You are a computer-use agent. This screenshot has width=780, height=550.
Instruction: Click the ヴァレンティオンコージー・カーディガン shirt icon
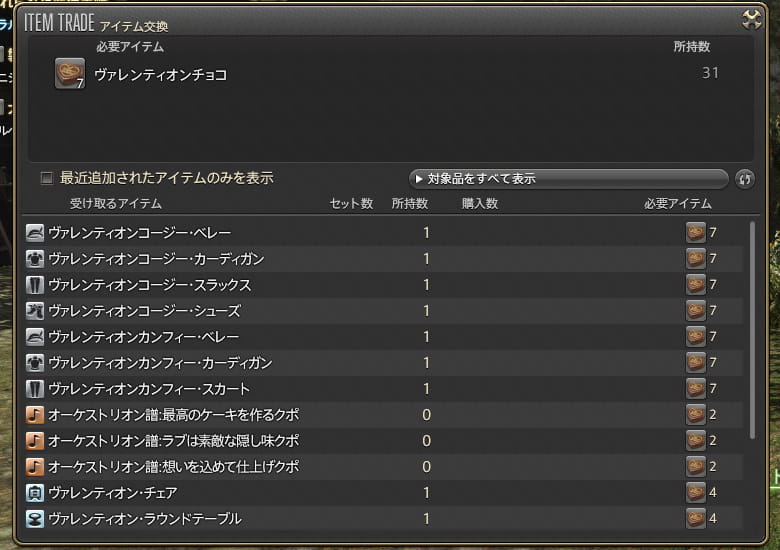pyautogui.click(x=35, y=259)
